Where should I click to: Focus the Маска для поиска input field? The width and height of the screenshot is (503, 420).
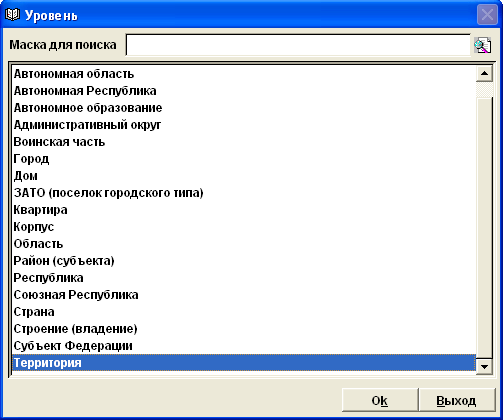click(298, 45)
